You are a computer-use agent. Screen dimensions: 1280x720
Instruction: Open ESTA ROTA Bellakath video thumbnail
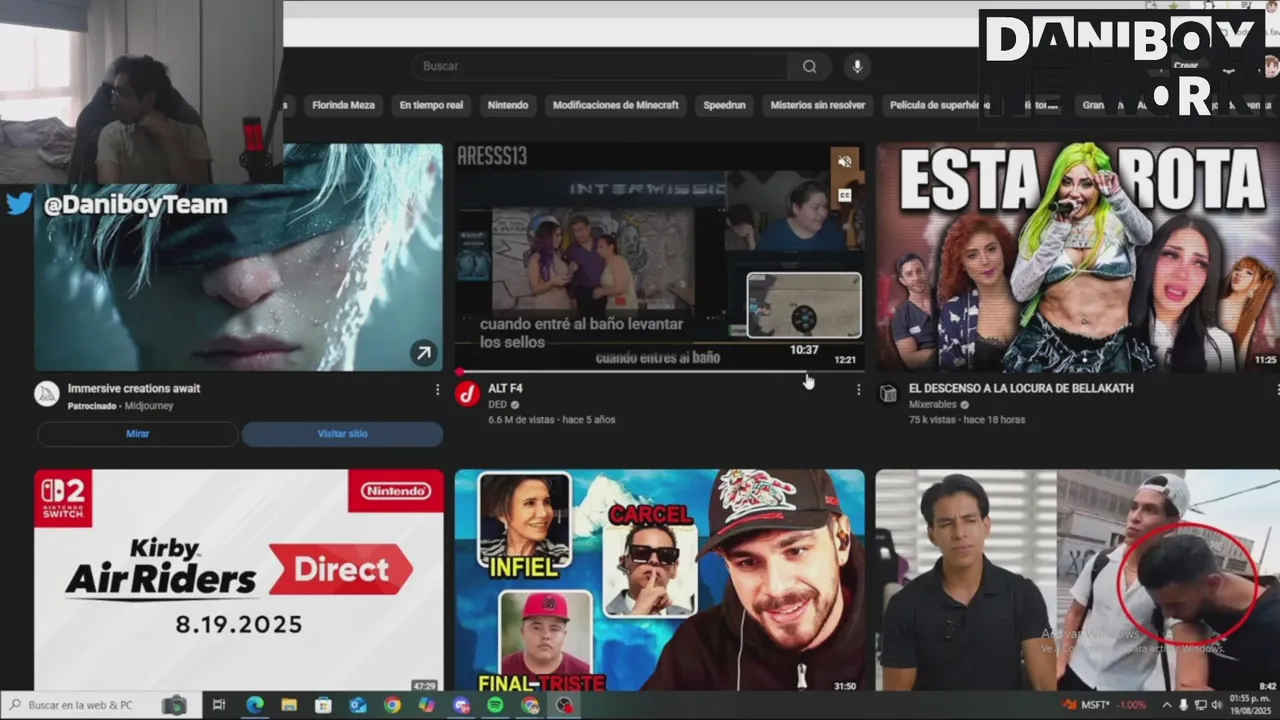[x=1078, y=257]
